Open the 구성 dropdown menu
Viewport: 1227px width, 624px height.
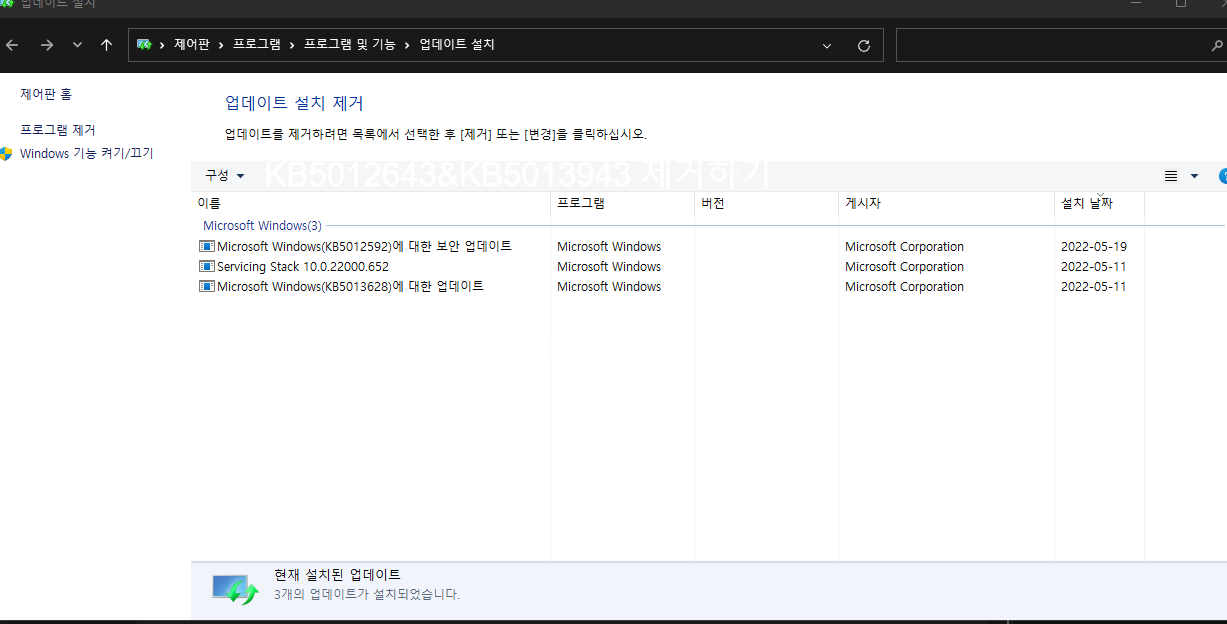click(225, 176)
